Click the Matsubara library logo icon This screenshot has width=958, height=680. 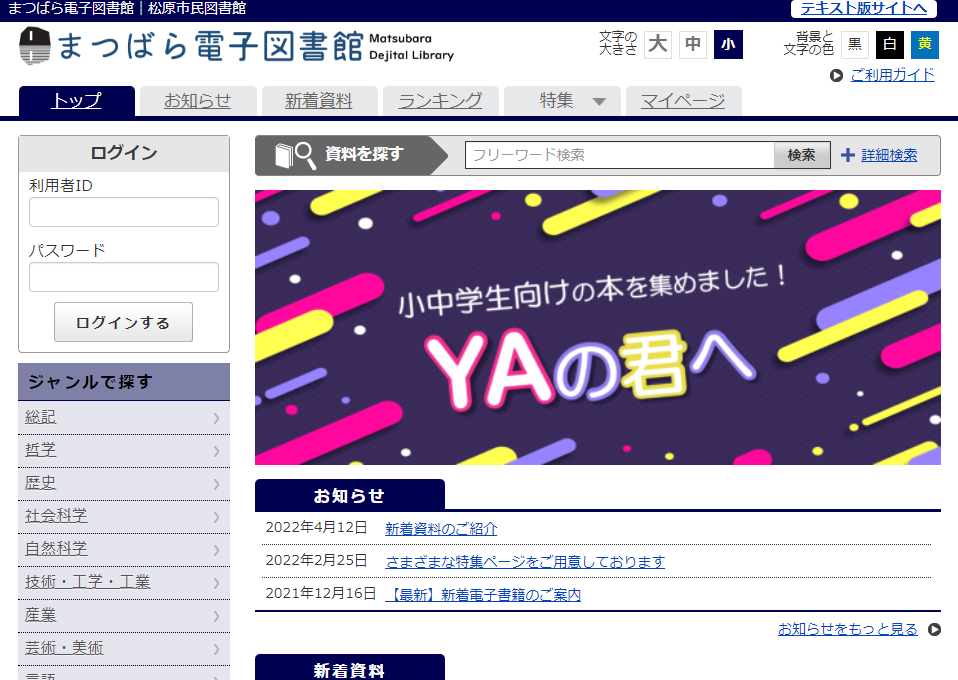34,47
